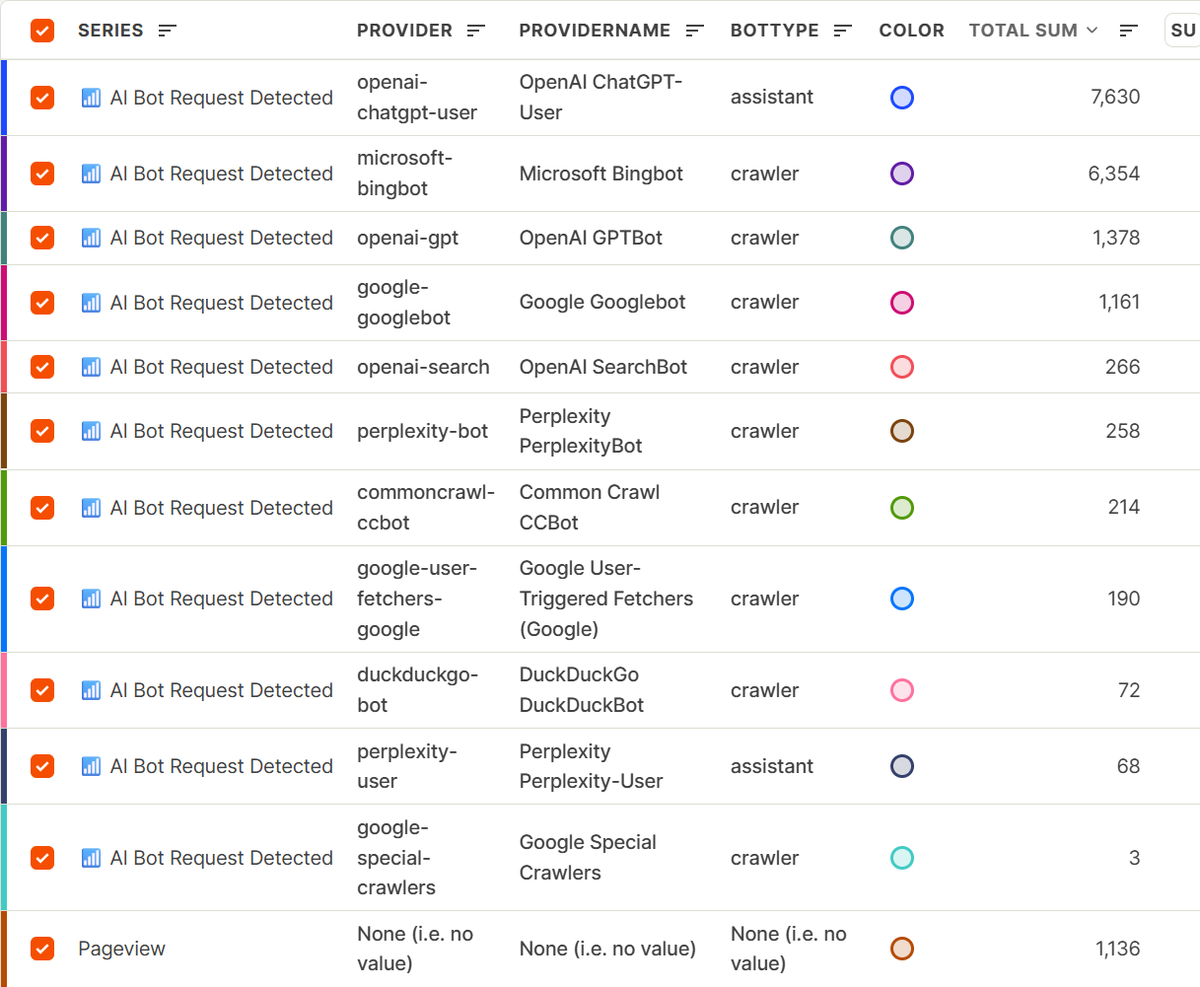This screenshot has width=1200, height=987.
Task: Click the 'DuckDuckGo DuckDuckBot' provider name
Action: pyautogui.click(x=582, y=690)
